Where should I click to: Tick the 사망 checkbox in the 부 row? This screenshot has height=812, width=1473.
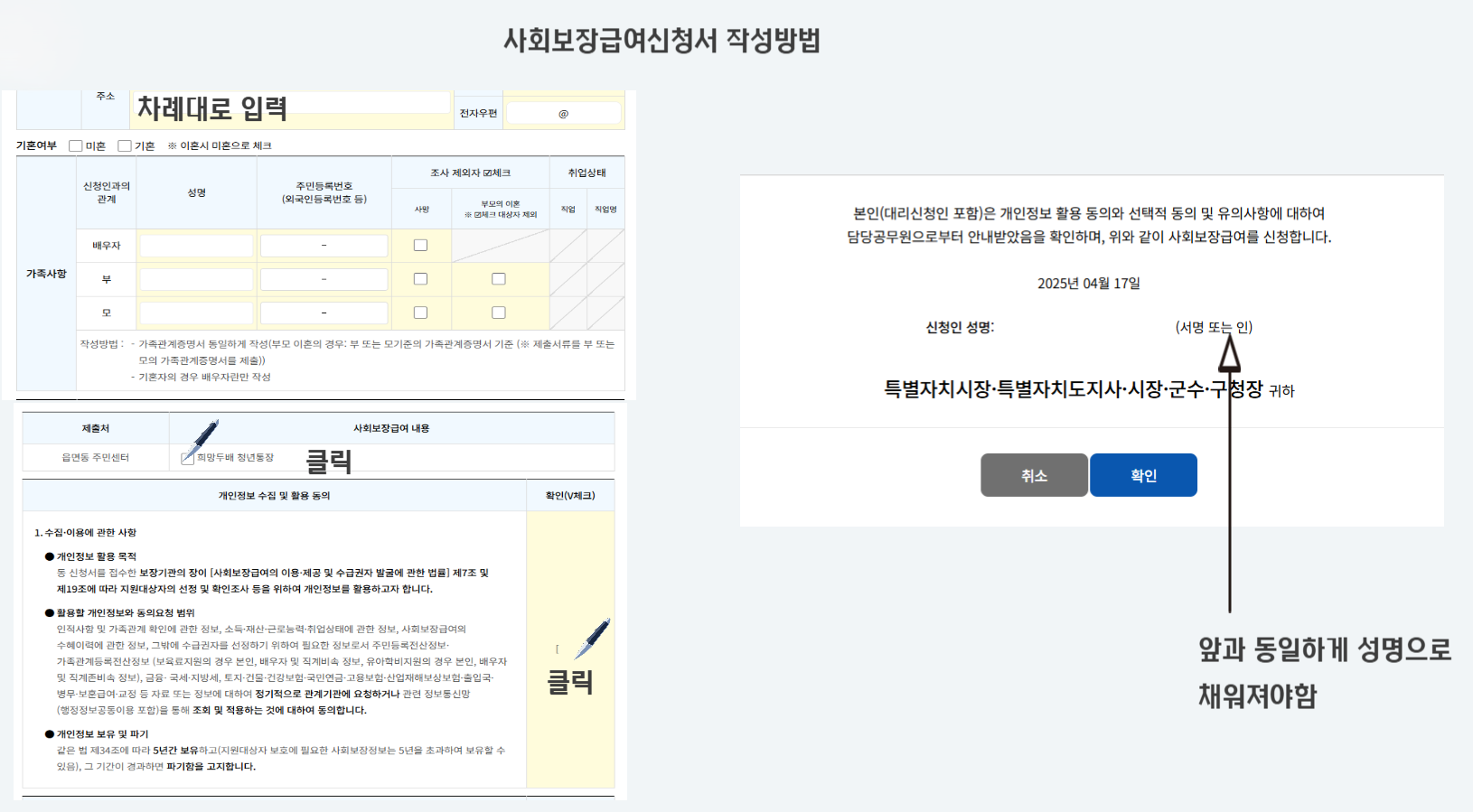click(x=420, y=279)
